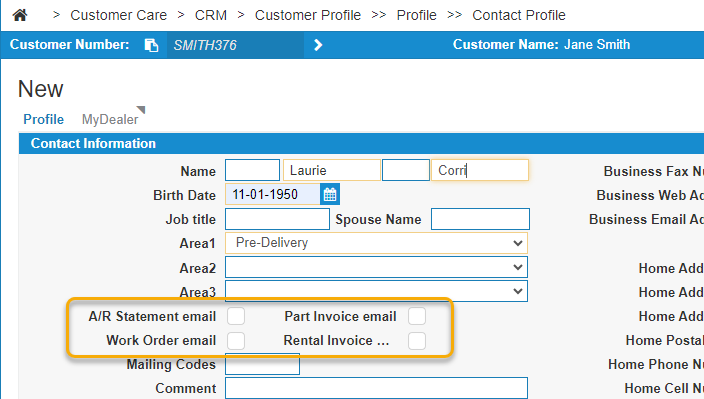704x399 pixels.
Task: Edit the first name field Laurie
Action: [x=332, y=170]
